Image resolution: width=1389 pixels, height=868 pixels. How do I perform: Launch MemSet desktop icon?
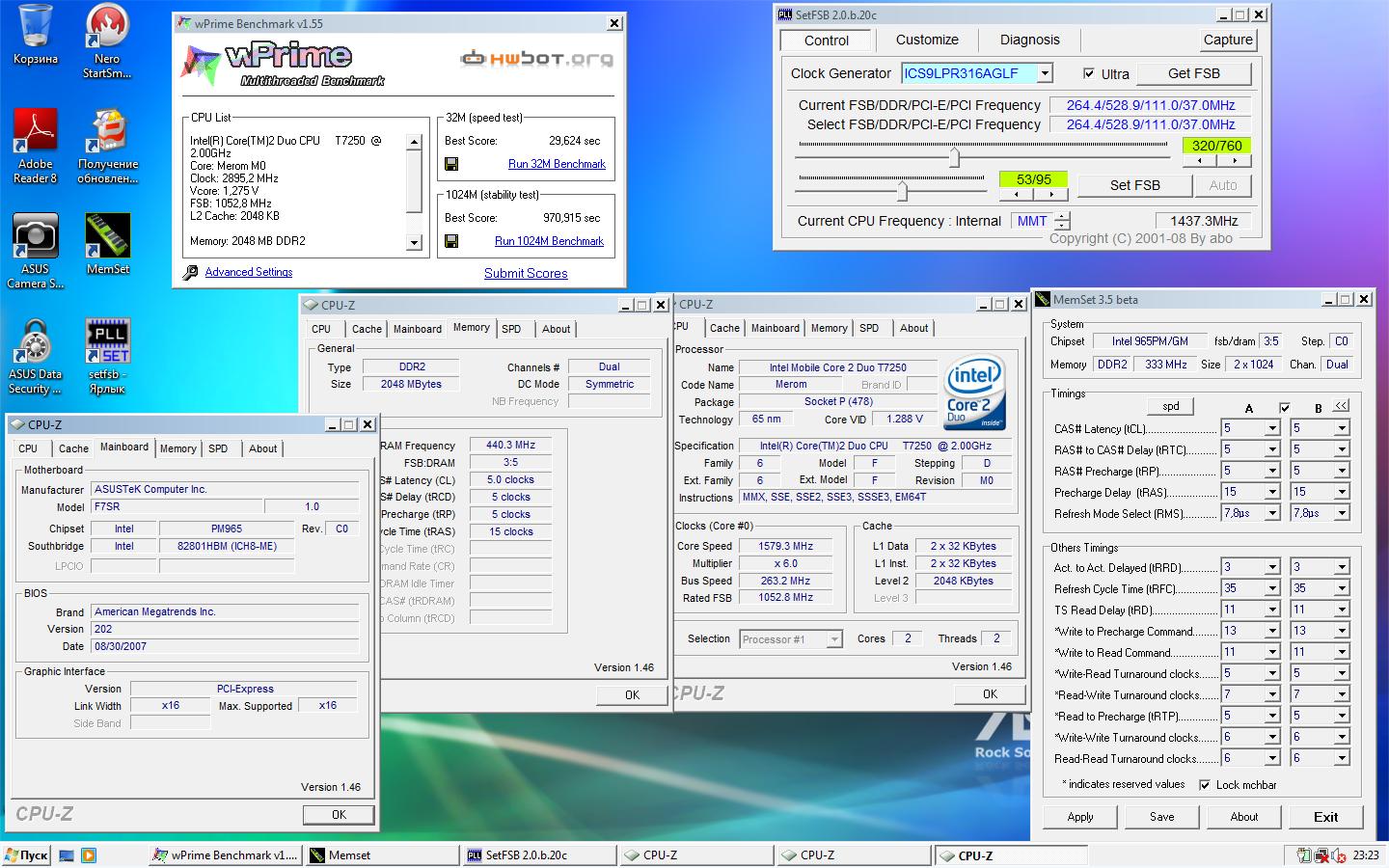tap(107, 244)
